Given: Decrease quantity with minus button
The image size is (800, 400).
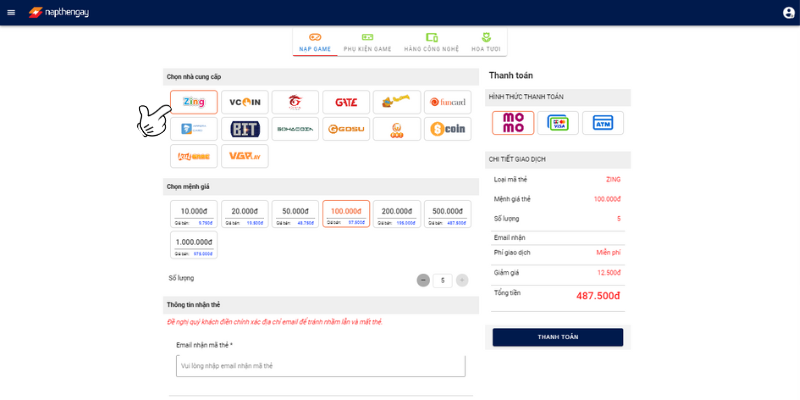Looking at the screenshot, I should click(423, 280).
